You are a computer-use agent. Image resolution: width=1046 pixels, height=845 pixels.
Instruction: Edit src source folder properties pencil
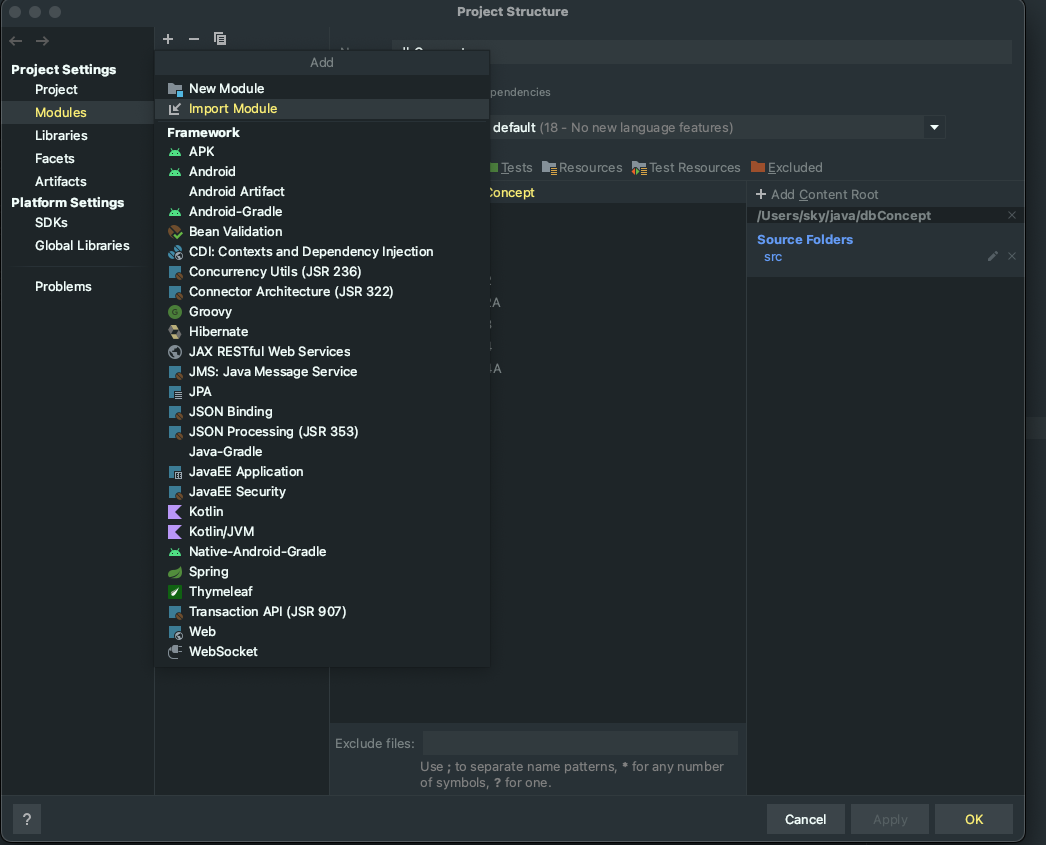pyautogui.click(x=993, y=256)
